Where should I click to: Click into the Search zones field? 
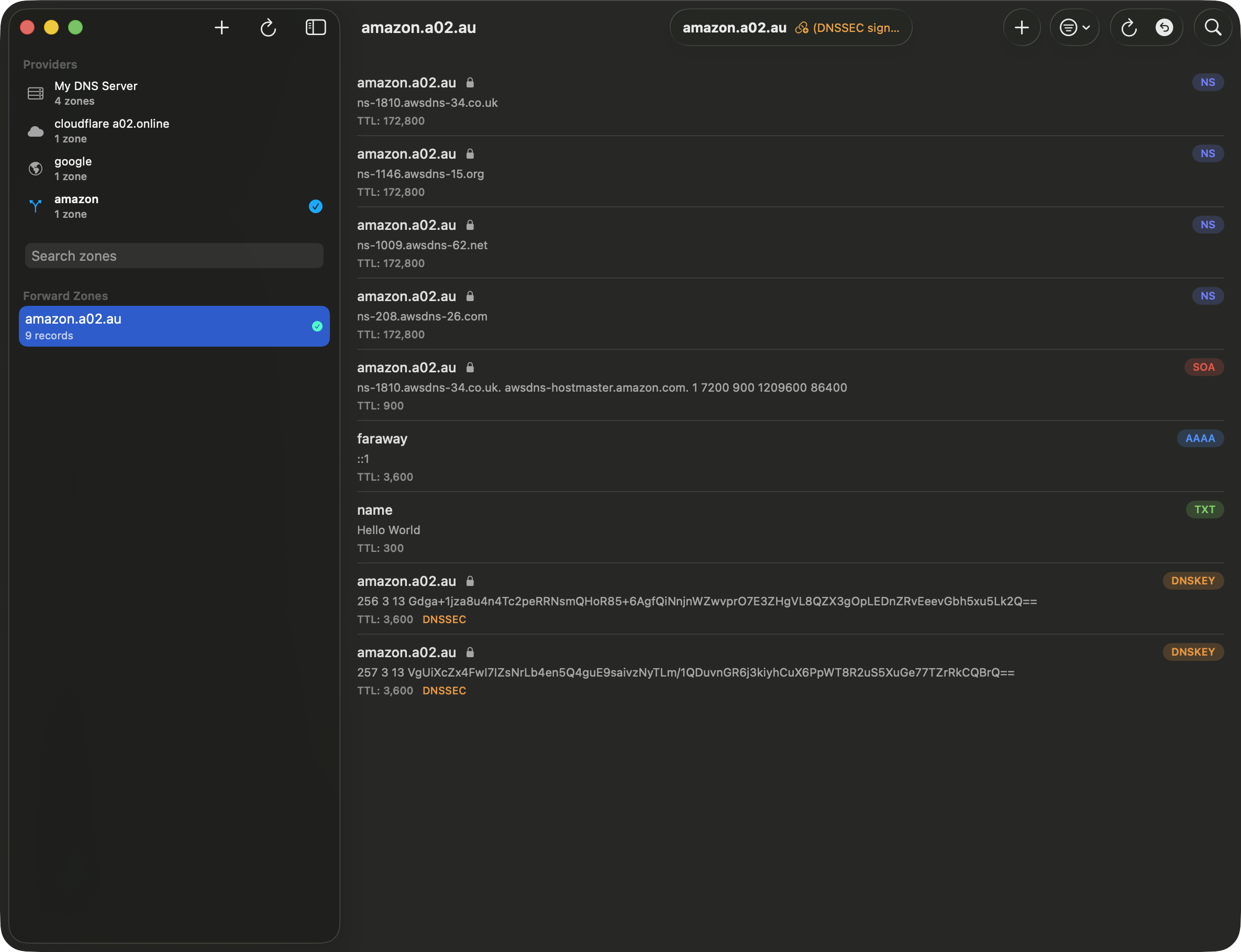click(x=173, y=256)
